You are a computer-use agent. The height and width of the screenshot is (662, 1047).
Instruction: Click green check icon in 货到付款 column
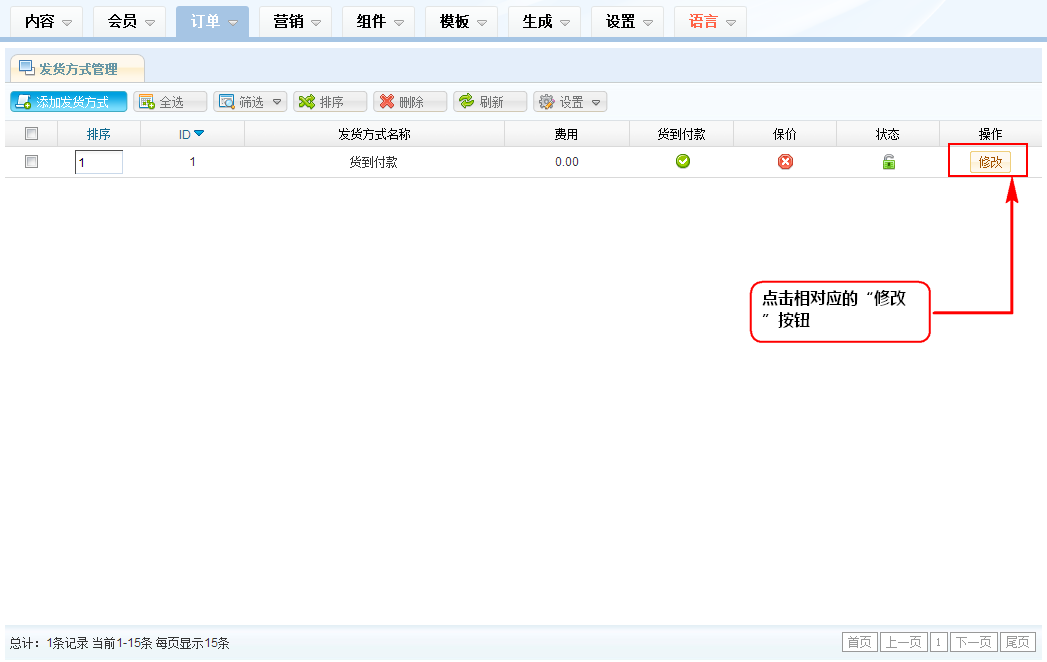(x=683, y=162)
